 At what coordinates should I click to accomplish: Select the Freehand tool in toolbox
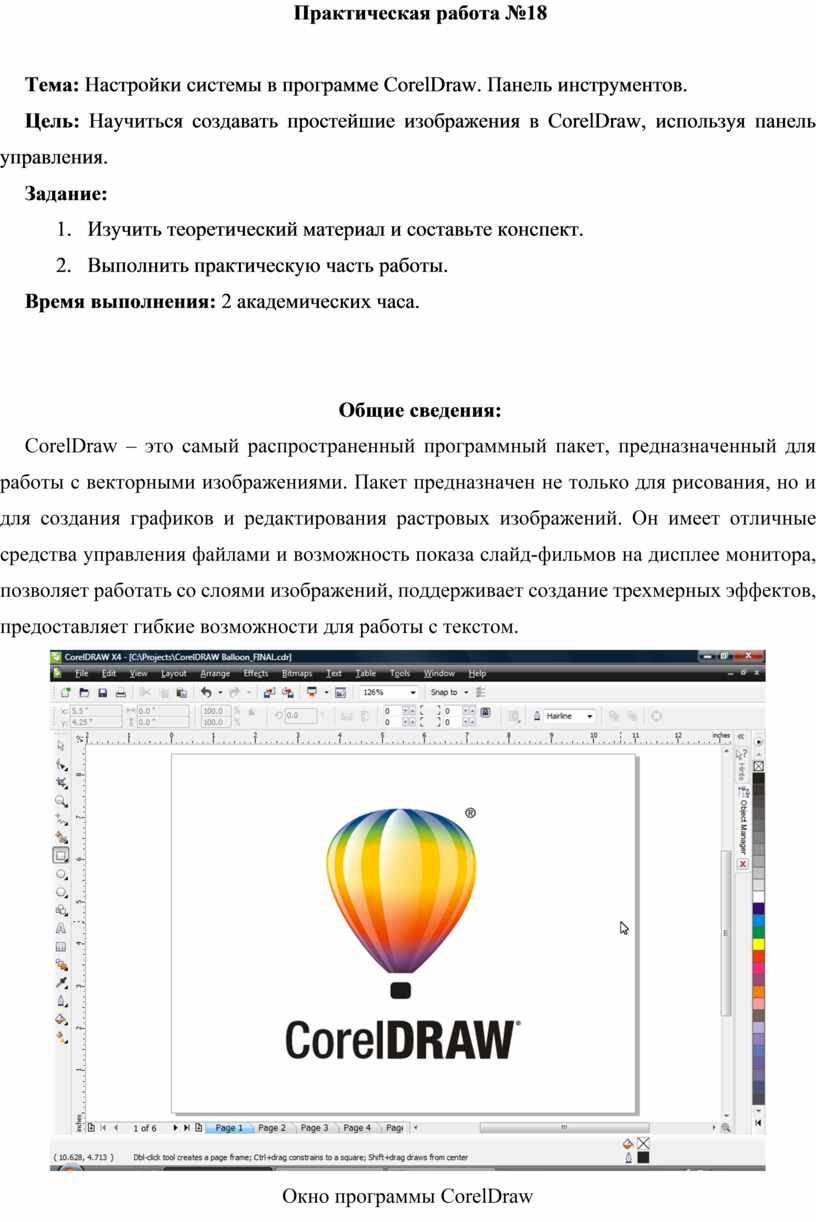(x=61, y=818)
